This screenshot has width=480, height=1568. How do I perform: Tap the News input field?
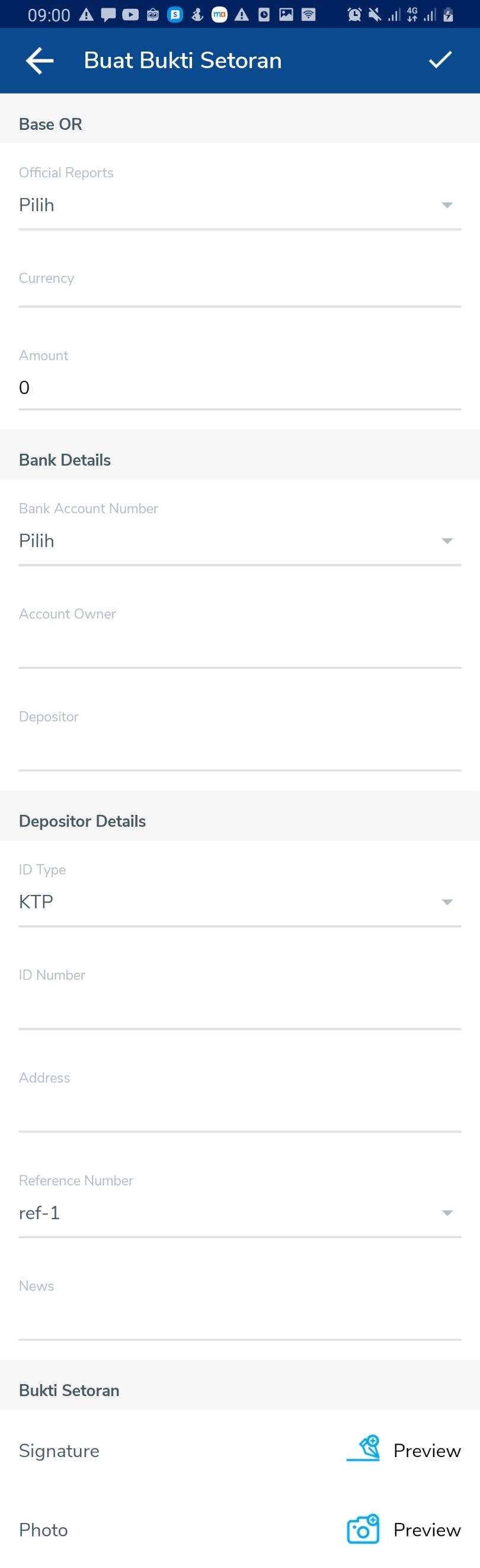239,1319
